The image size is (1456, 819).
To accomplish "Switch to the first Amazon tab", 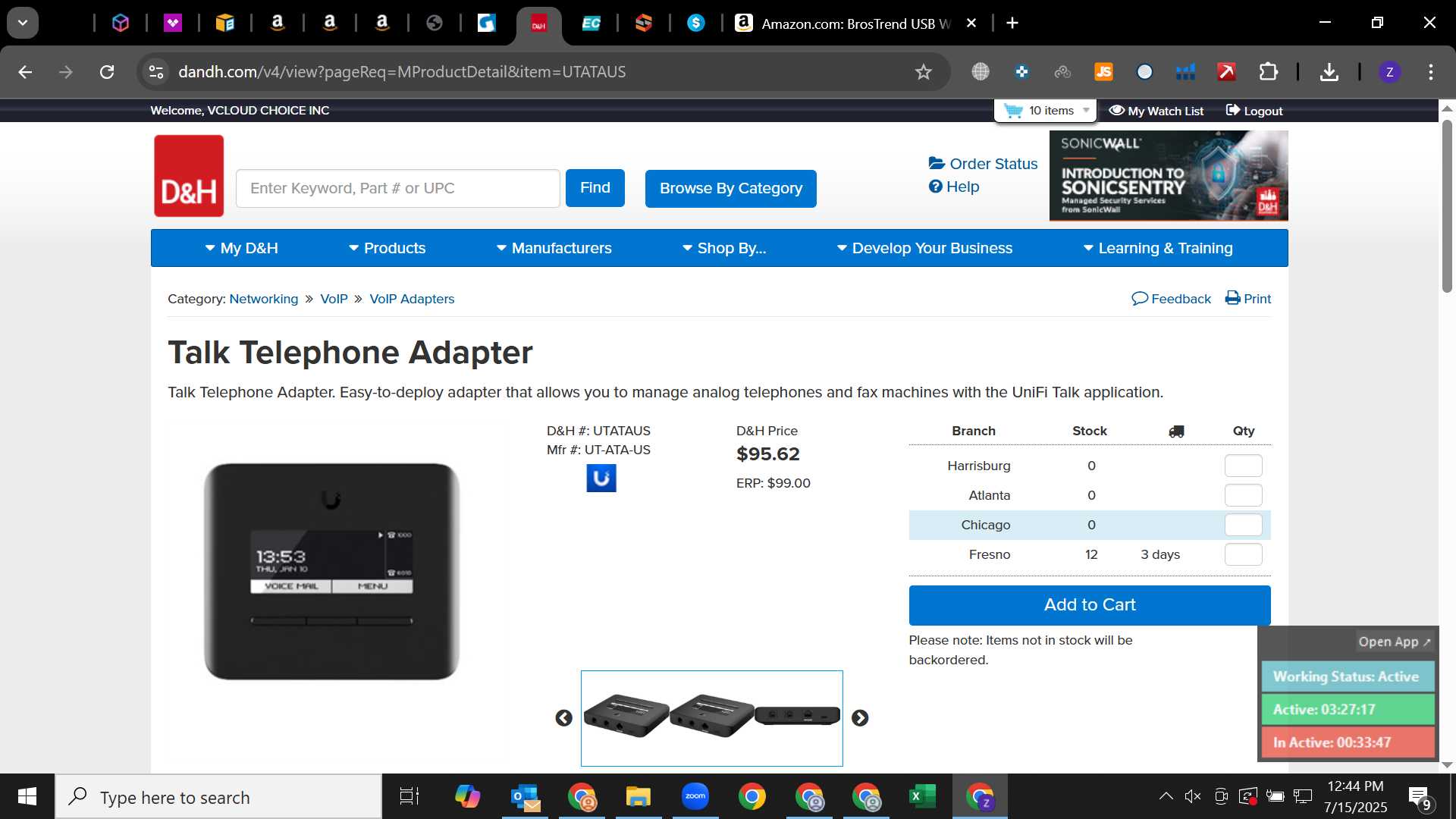I will (x=278, y=24).
